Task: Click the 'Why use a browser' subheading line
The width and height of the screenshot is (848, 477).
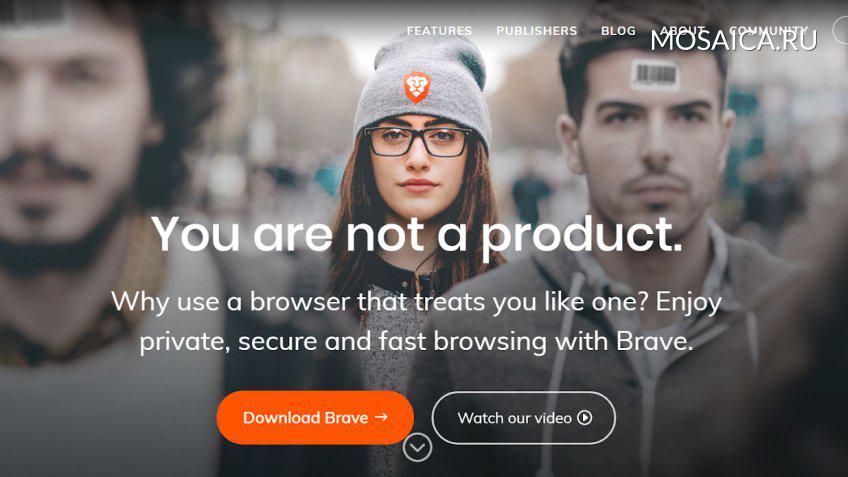Action: [416, 302]
